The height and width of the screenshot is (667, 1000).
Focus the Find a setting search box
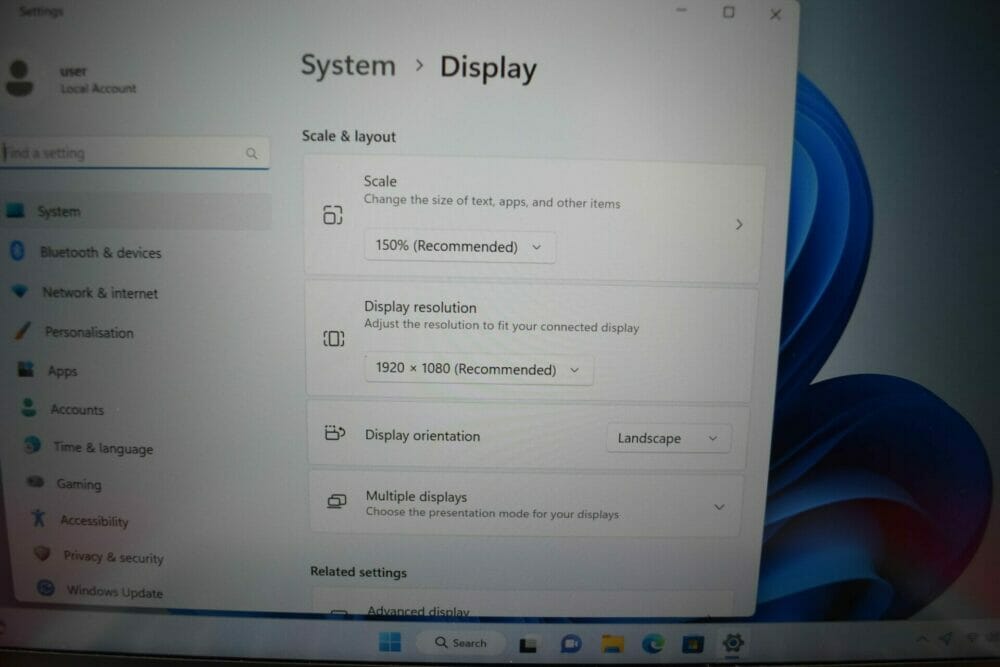tap(135, 153)
